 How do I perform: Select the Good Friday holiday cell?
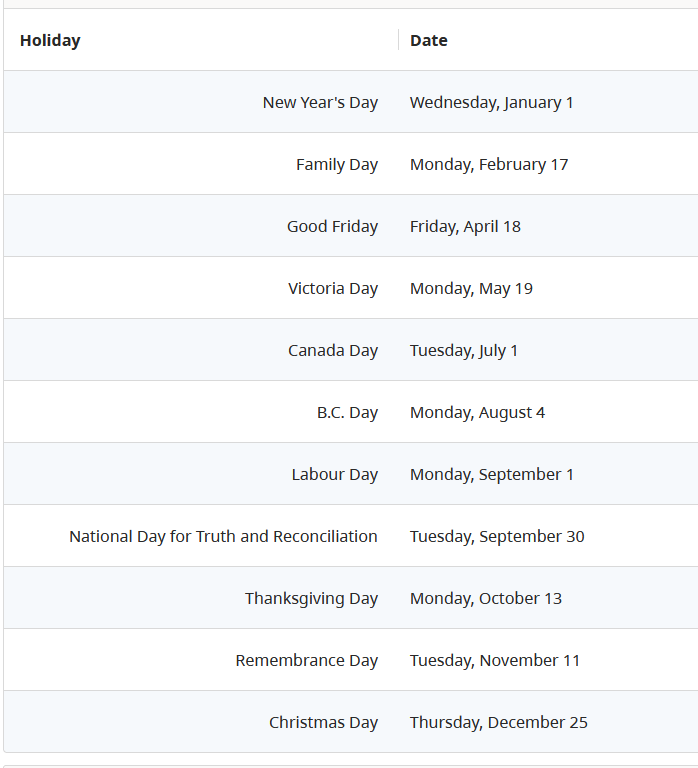(x=333, y=227)
